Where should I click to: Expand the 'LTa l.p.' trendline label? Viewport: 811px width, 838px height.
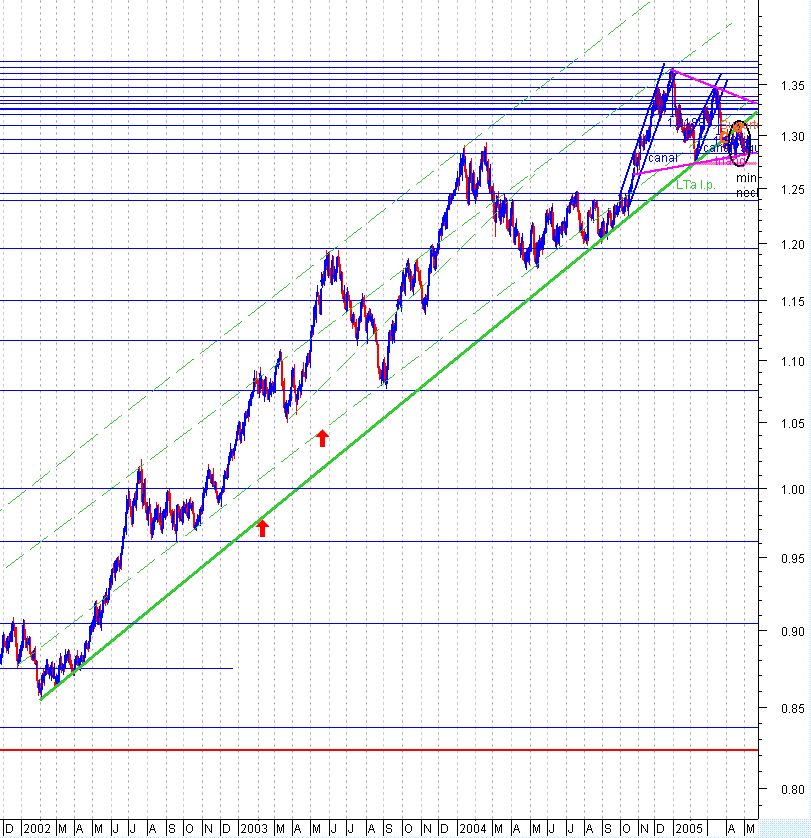click(695, 184)
